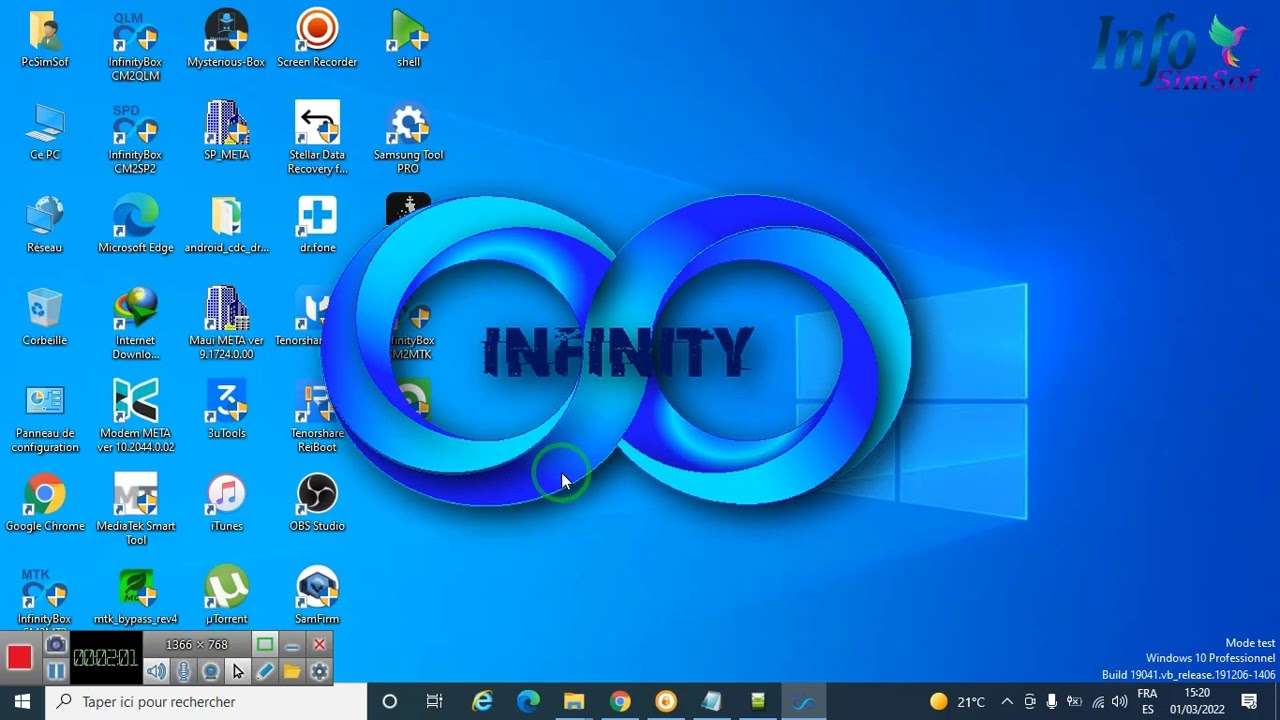
Task: Launch dr.fone desktop shortcut
Action: [317, 225]
